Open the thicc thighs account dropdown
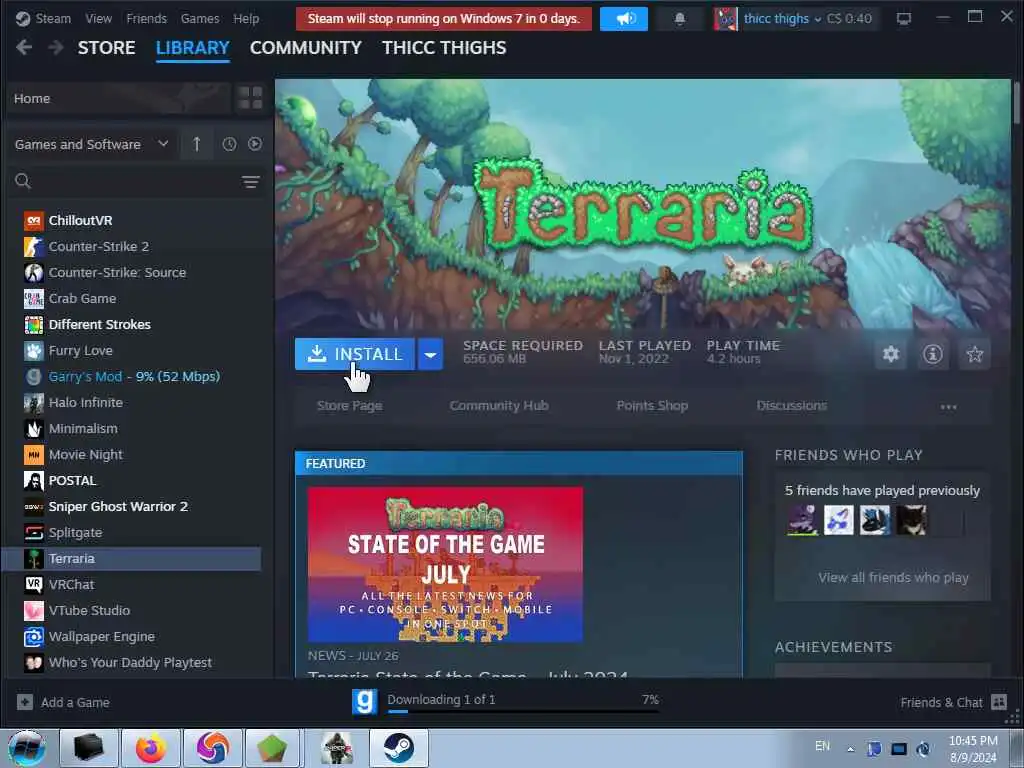 tap(782, 18)
